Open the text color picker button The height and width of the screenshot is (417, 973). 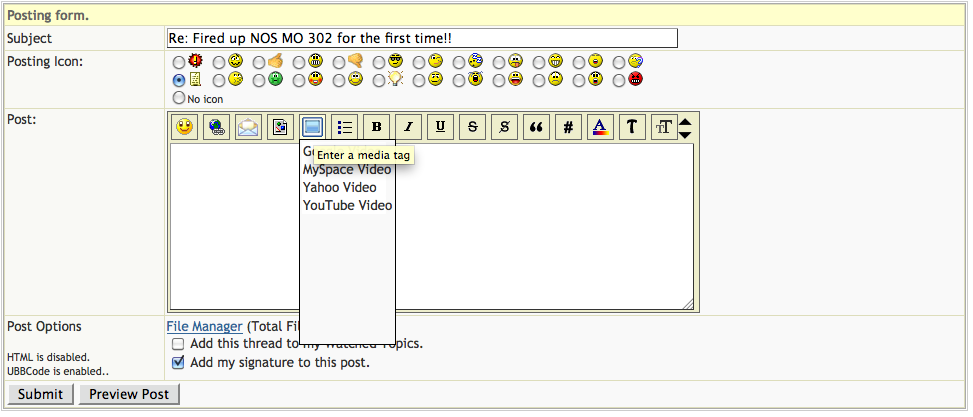pyautogui.click(x=600, y=127)
